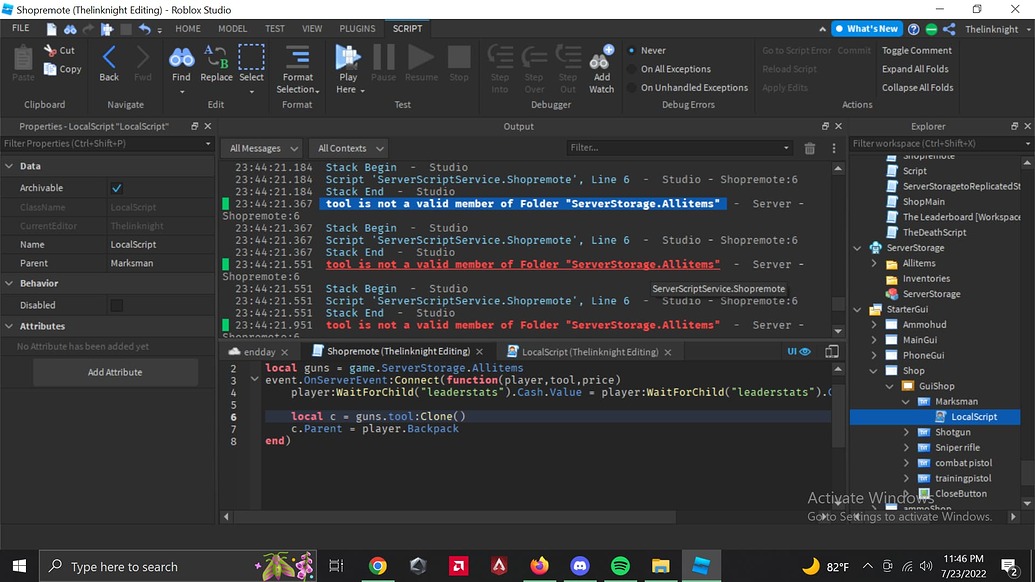This screenshot has width=1035, height=582.
Task: Open the HOME ribbon tab
Action: click(x=188, y=29)
